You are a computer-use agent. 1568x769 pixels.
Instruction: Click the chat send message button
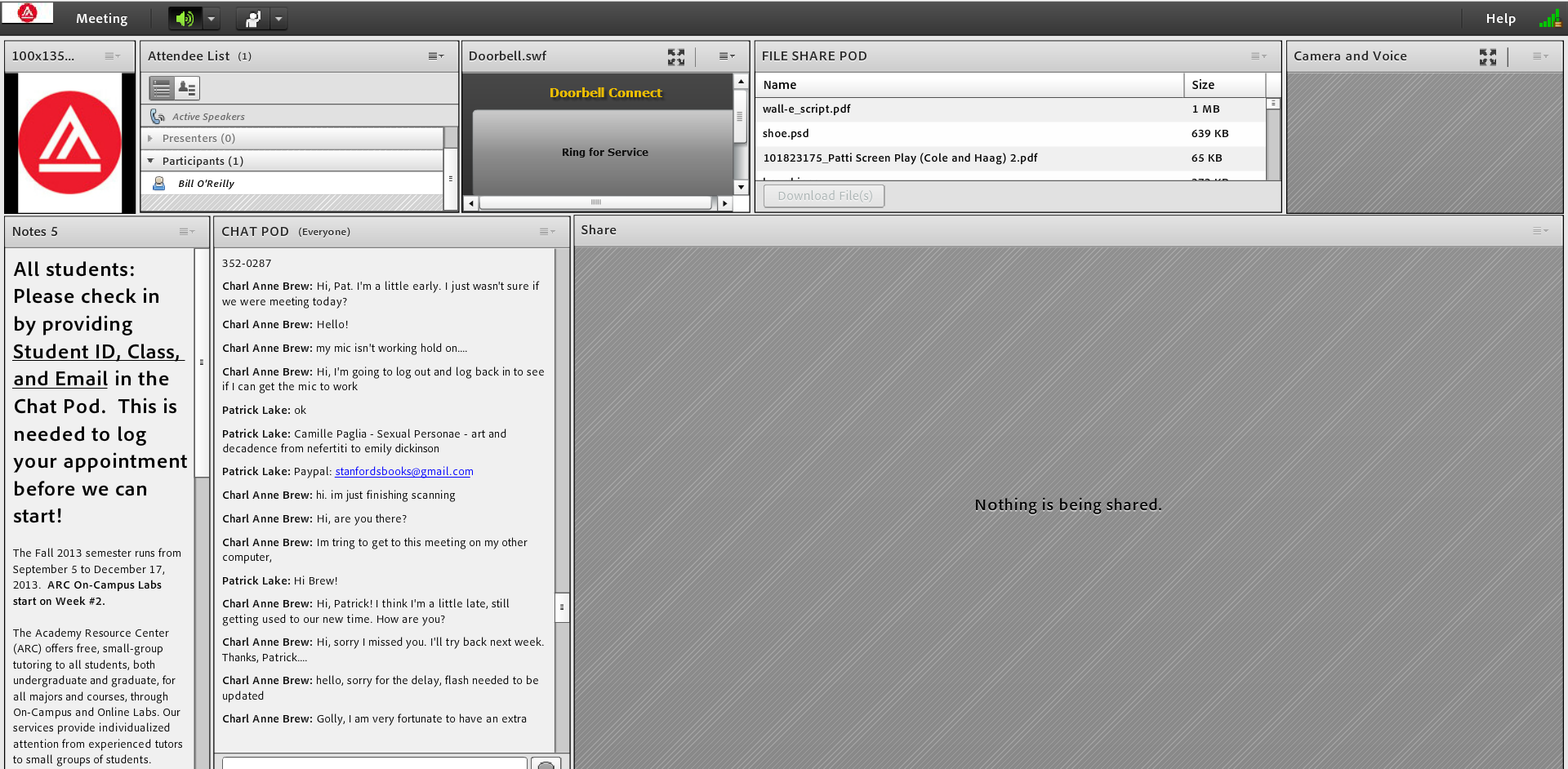tap(546, 764)
